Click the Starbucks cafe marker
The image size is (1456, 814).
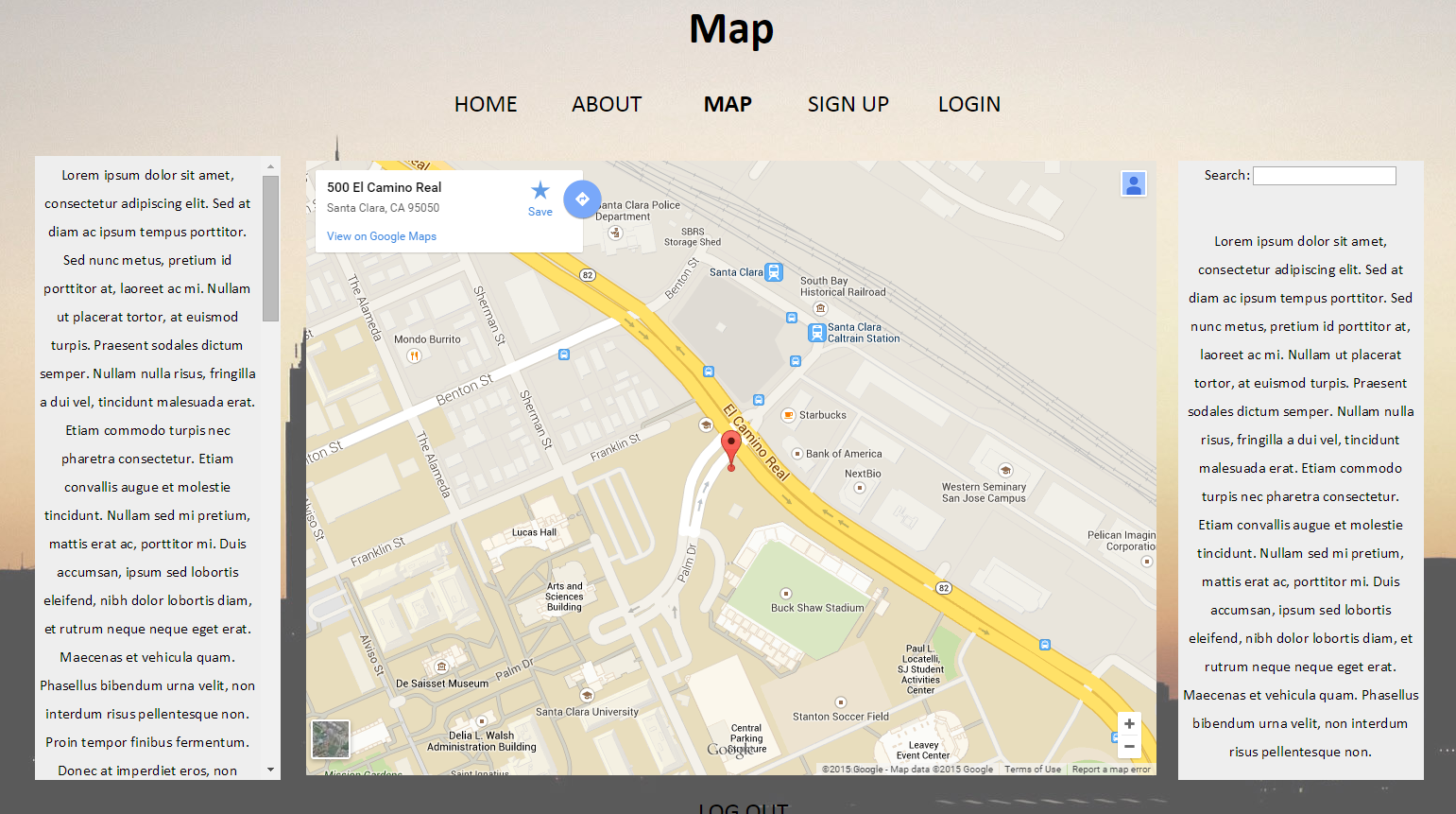coord(788,415)
